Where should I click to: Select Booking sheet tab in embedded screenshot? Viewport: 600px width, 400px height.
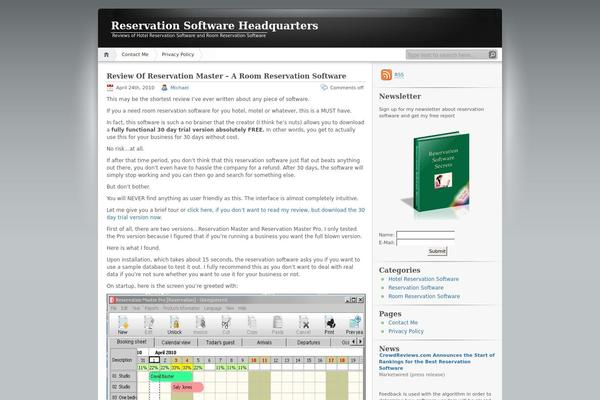coord(132,342)
